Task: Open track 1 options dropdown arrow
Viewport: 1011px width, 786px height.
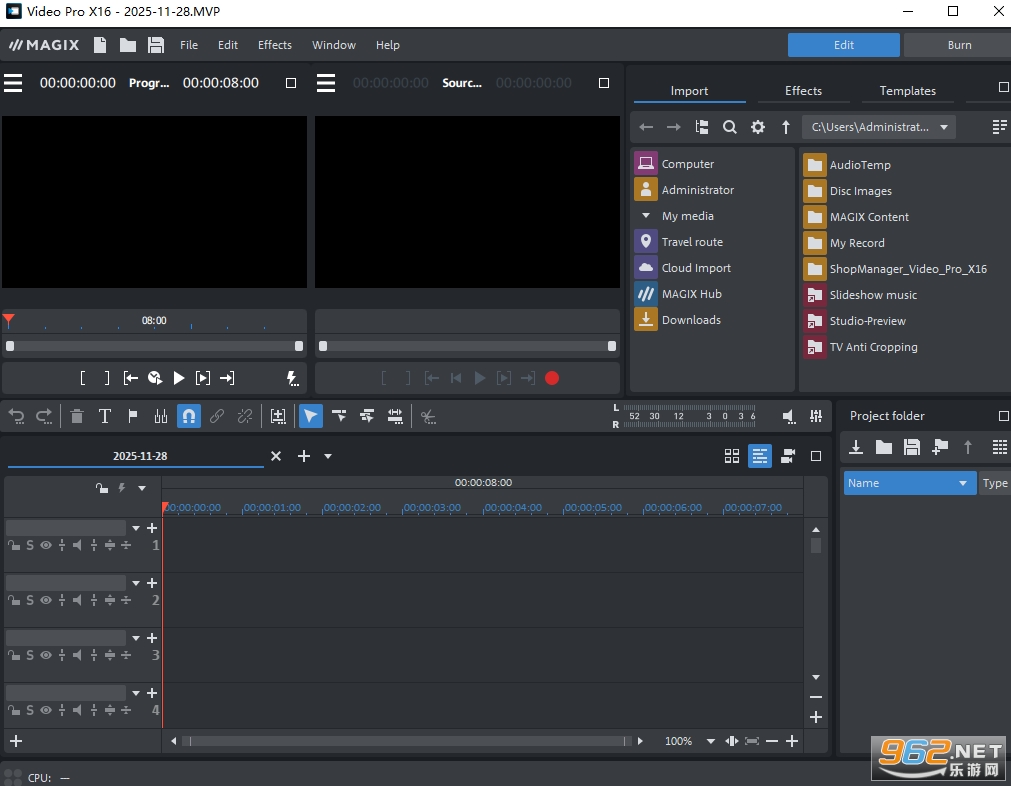Action: click(136, 528)
